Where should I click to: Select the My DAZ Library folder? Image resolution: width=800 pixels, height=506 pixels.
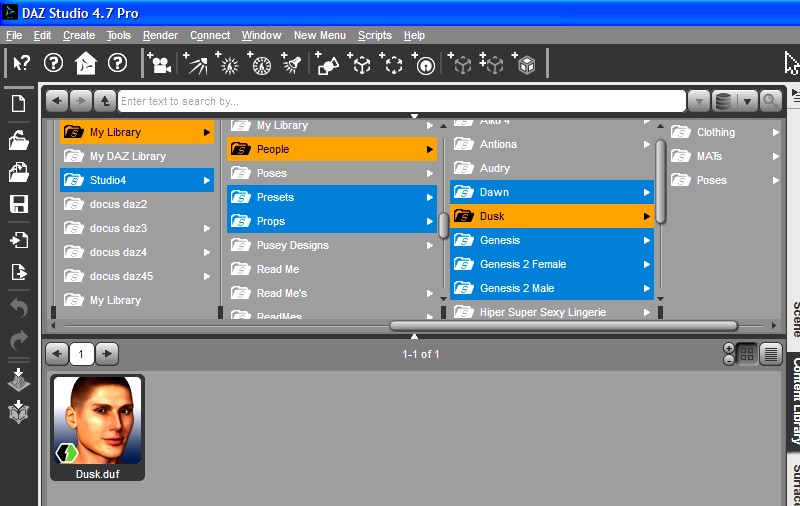point(137,156)
